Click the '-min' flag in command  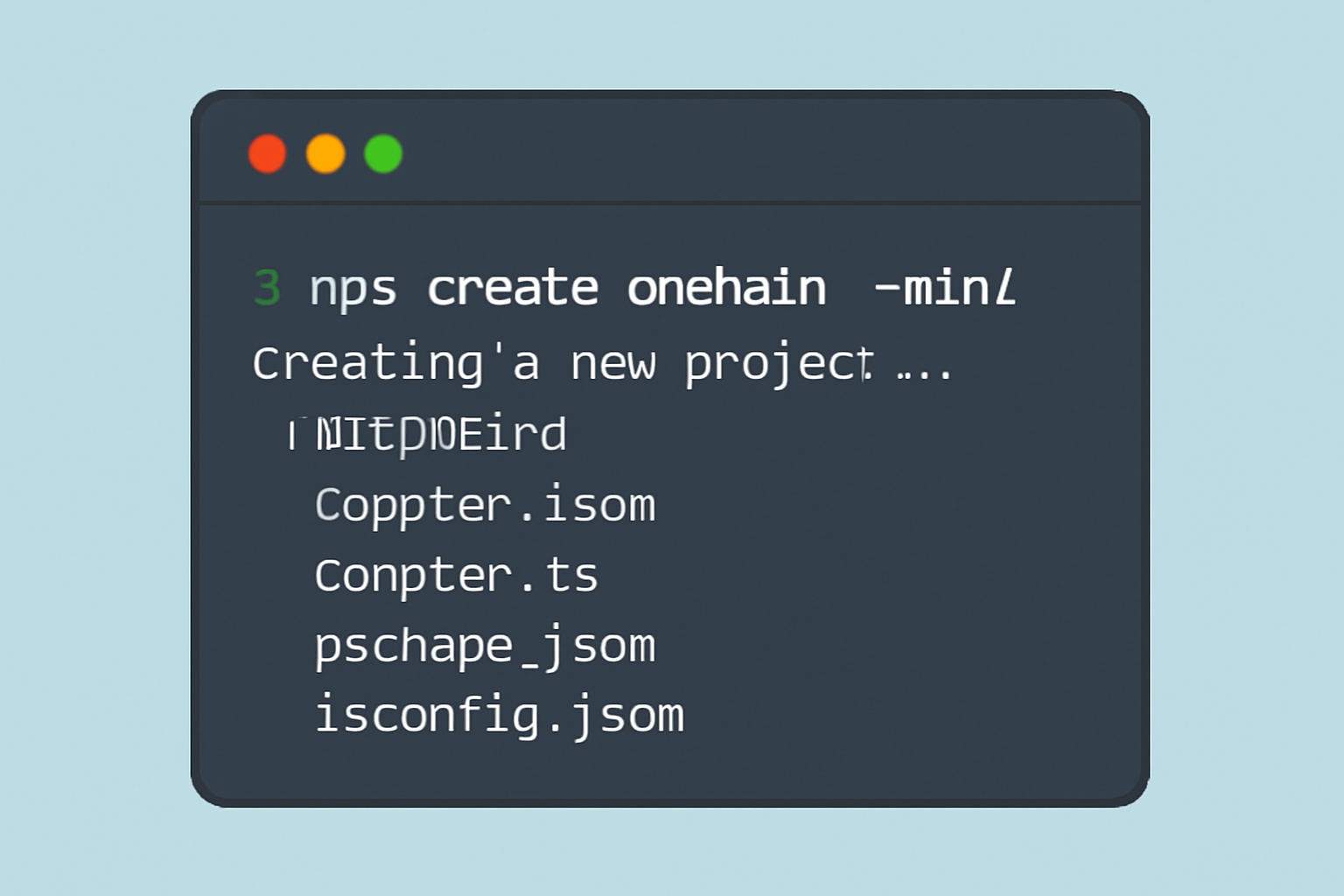(x=944, y=288)
